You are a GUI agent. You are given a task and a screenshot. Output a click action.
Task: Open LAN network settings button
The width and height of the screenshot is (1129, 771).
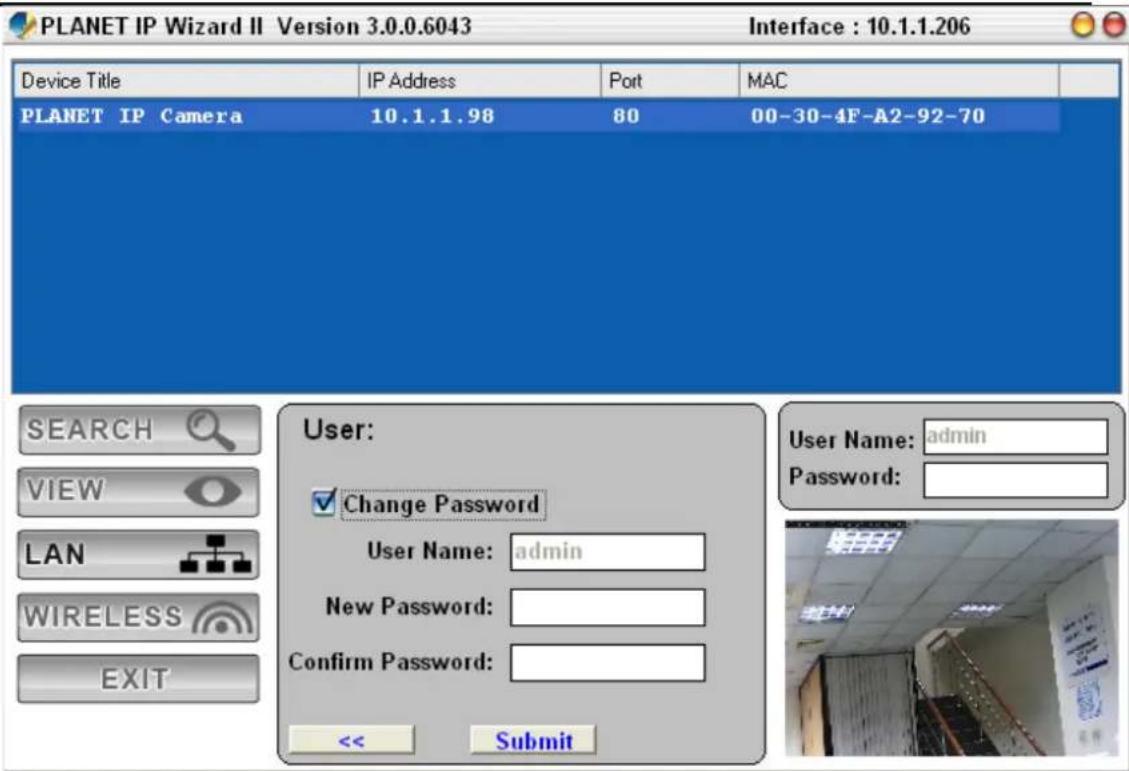[x=138, y=554]
